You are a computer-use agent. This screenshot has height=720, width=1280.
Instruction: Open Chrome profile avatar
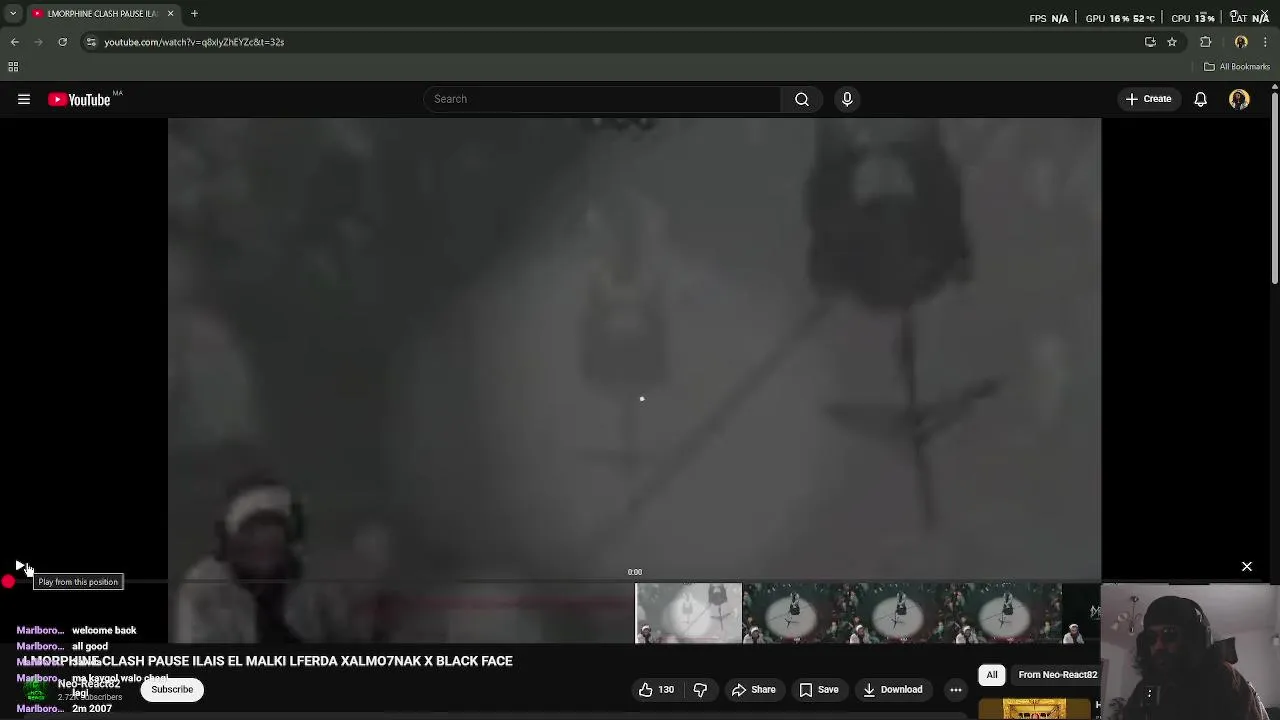pyautogui.click(x=1241, y=42)
